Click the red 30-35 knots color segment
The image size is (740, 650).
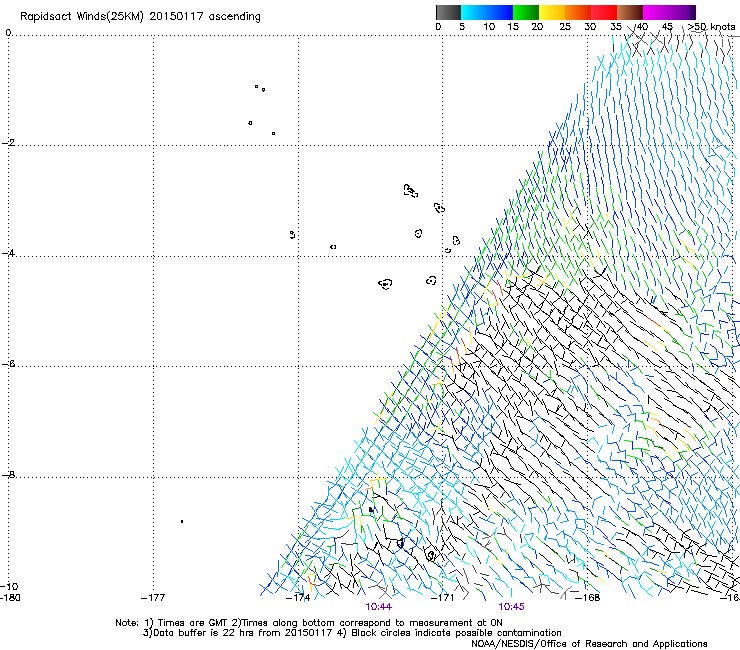click(604, 12)
